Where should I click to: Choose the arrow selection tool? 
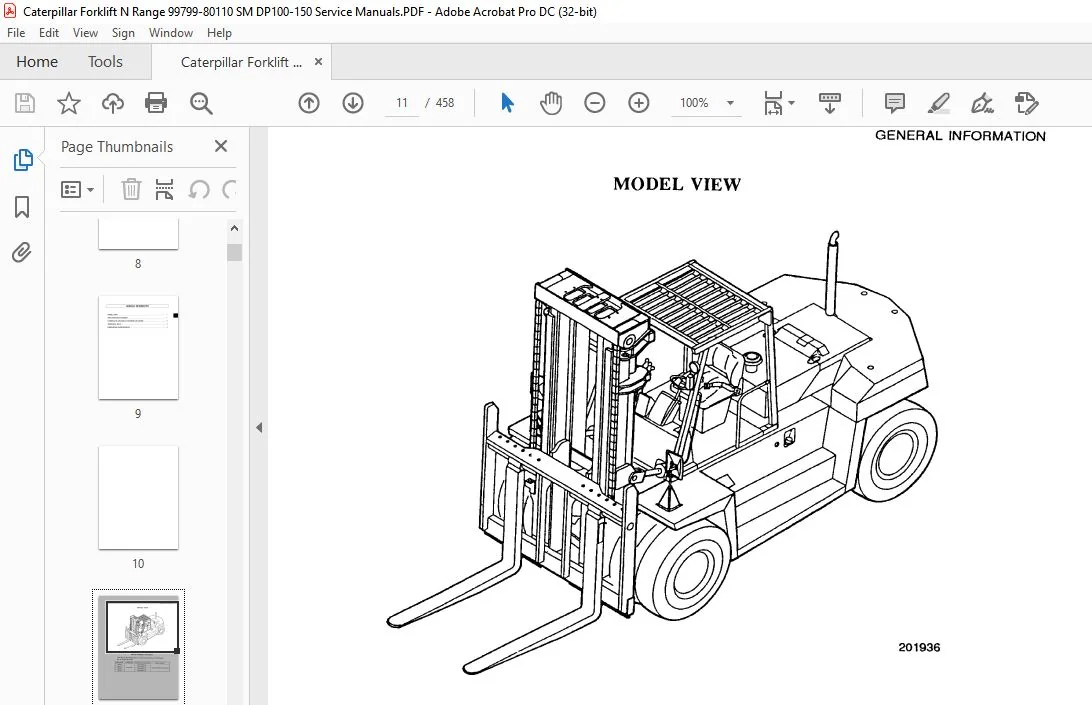[x=507, y=103]
